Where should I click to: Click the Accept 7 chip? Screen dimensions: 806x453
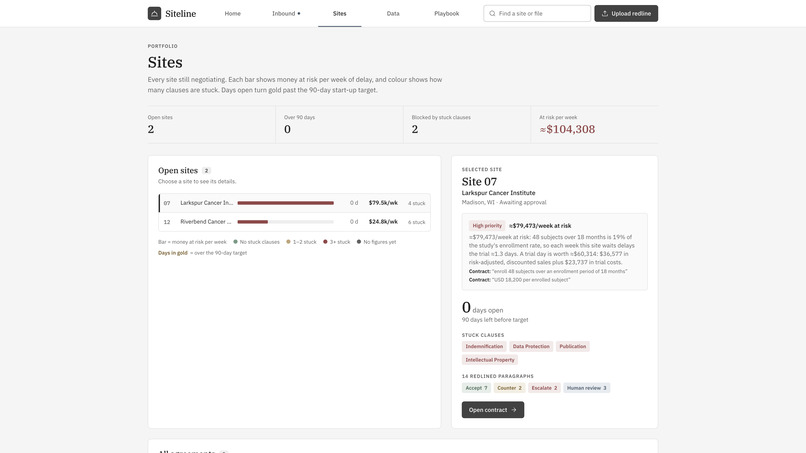click(x=476, y=388)
